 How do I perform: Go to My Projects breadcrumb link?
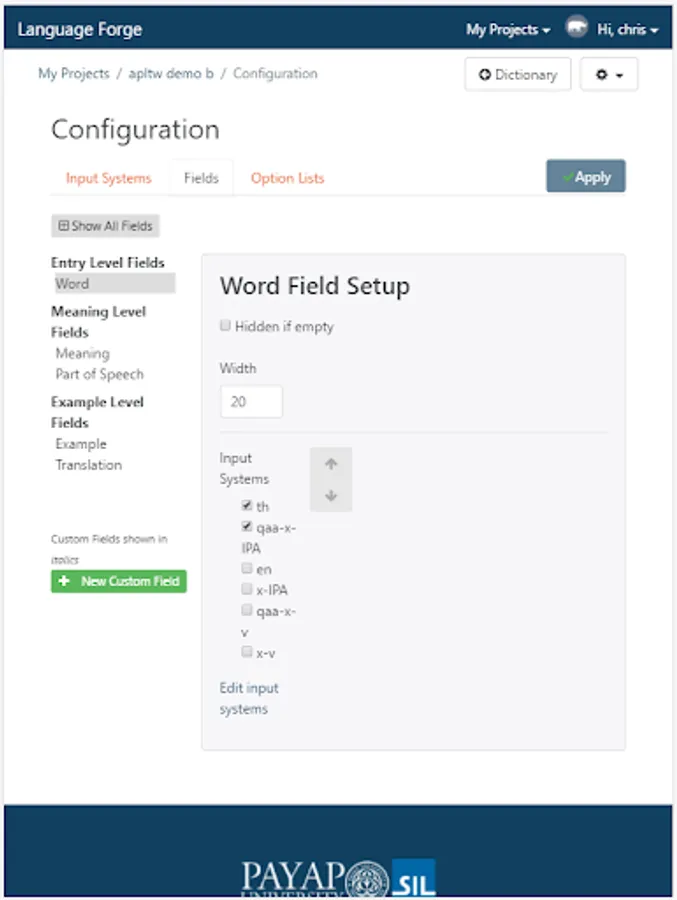click(73, 73)
